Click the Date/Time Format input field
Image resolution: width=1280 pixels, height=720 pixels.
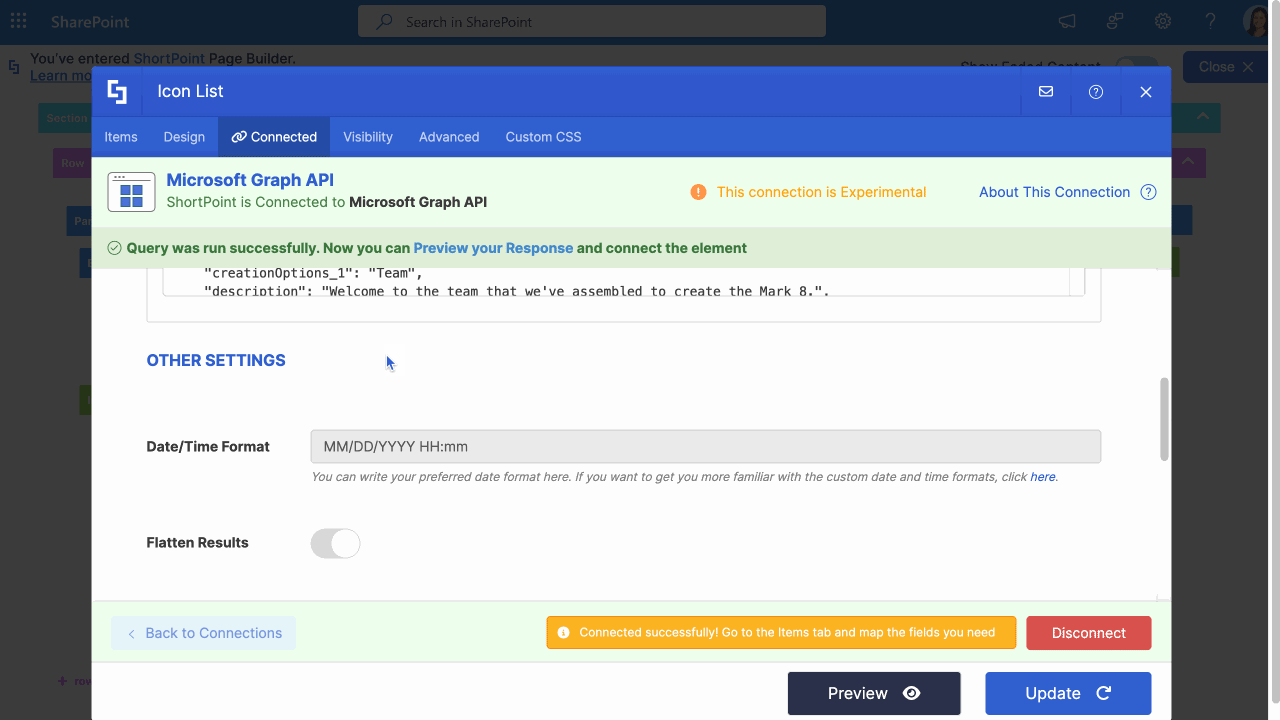(x=706, y=447)
